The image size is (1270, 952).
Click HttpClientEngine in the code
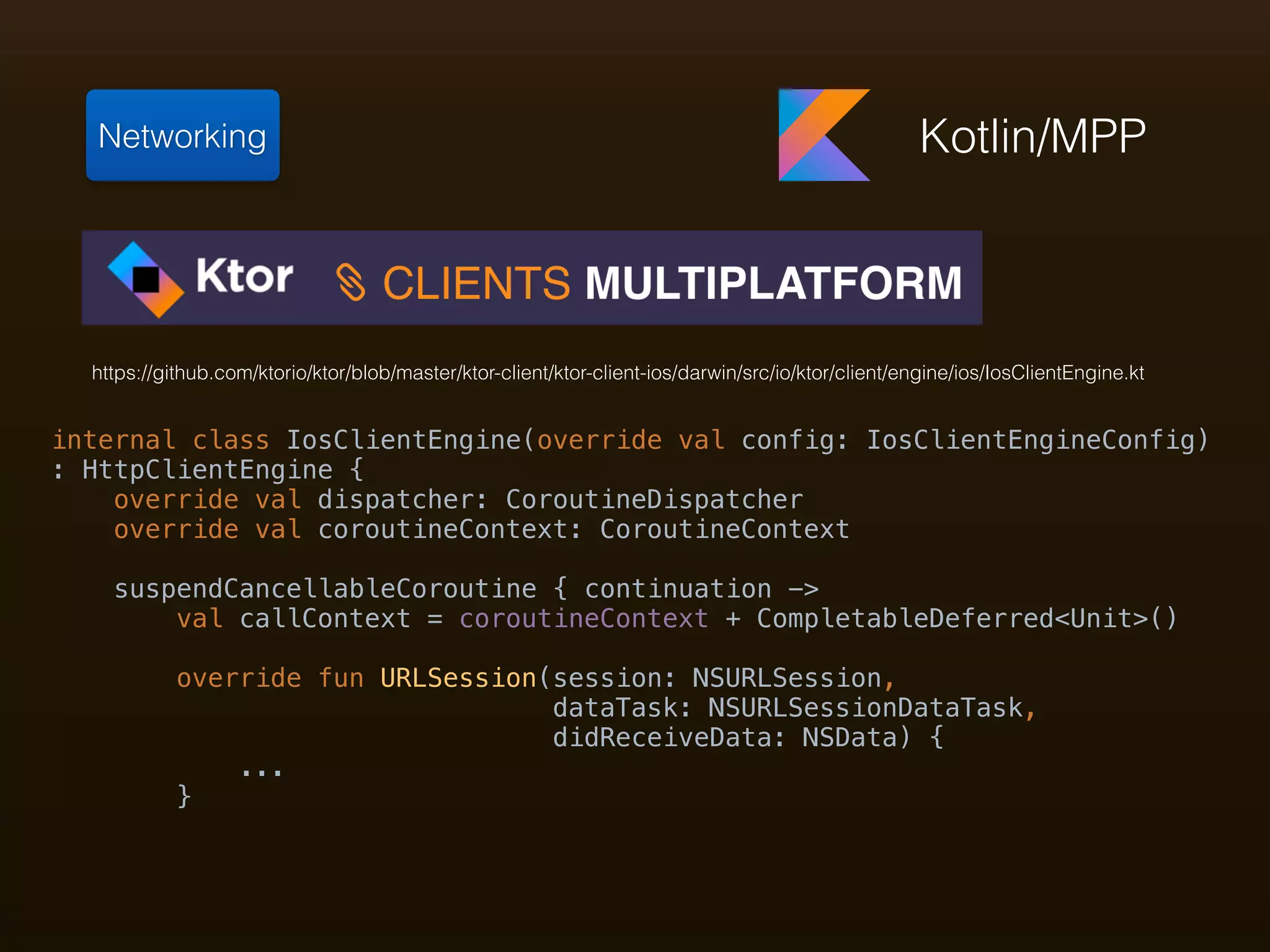(x=208, y=470)
